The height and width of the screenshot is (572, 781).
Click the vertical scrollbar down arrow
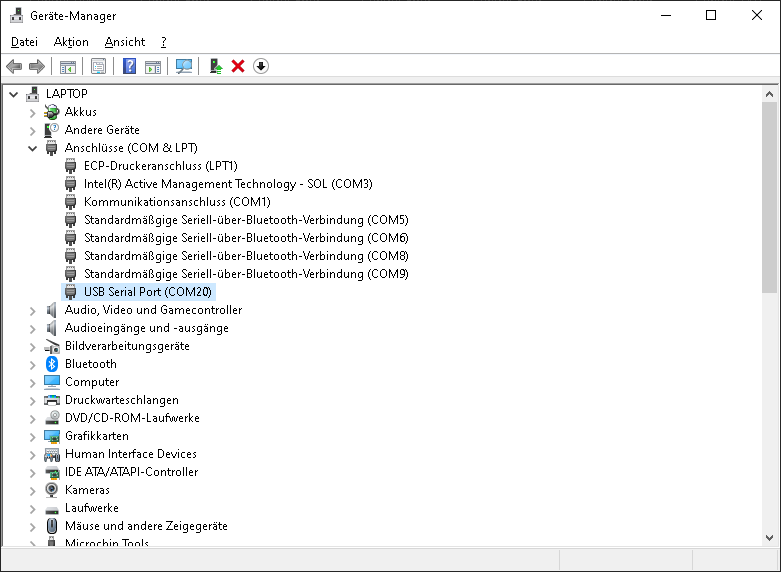pos(769,538)
